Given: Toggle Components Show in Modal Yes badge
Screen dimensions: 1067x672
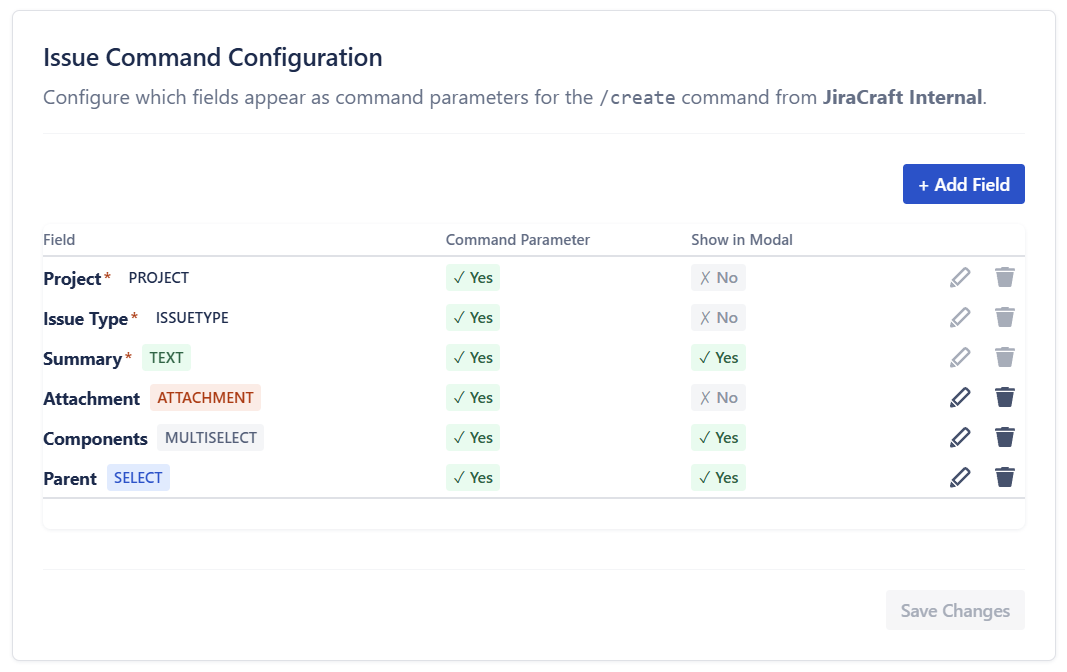Looking at the screenshot, I should pyautogui.click(x=719, y=438).
